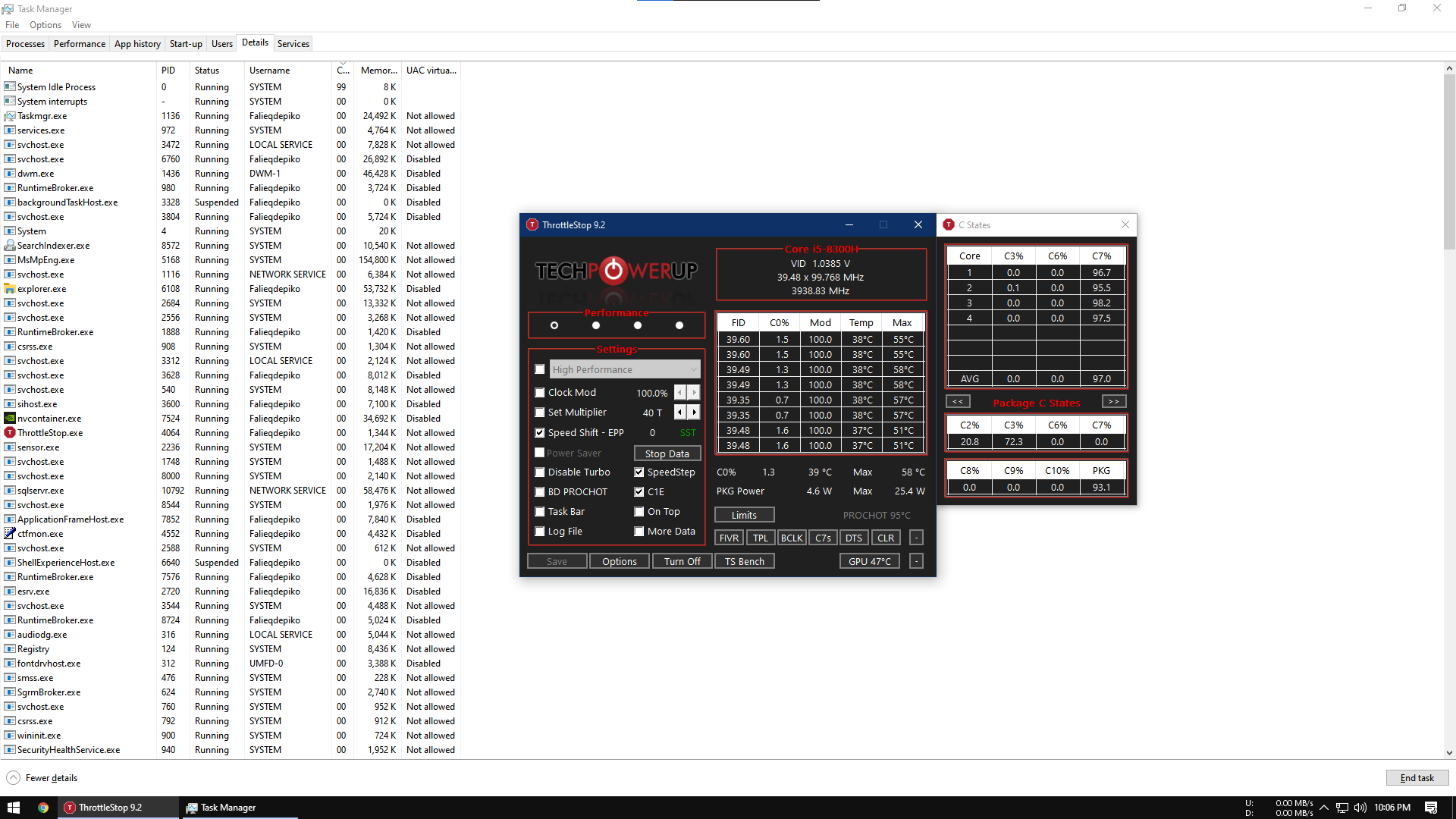Select the ctfmon.exe process icon
This screenshot has width=1456, height=819.
coord(10,534)
